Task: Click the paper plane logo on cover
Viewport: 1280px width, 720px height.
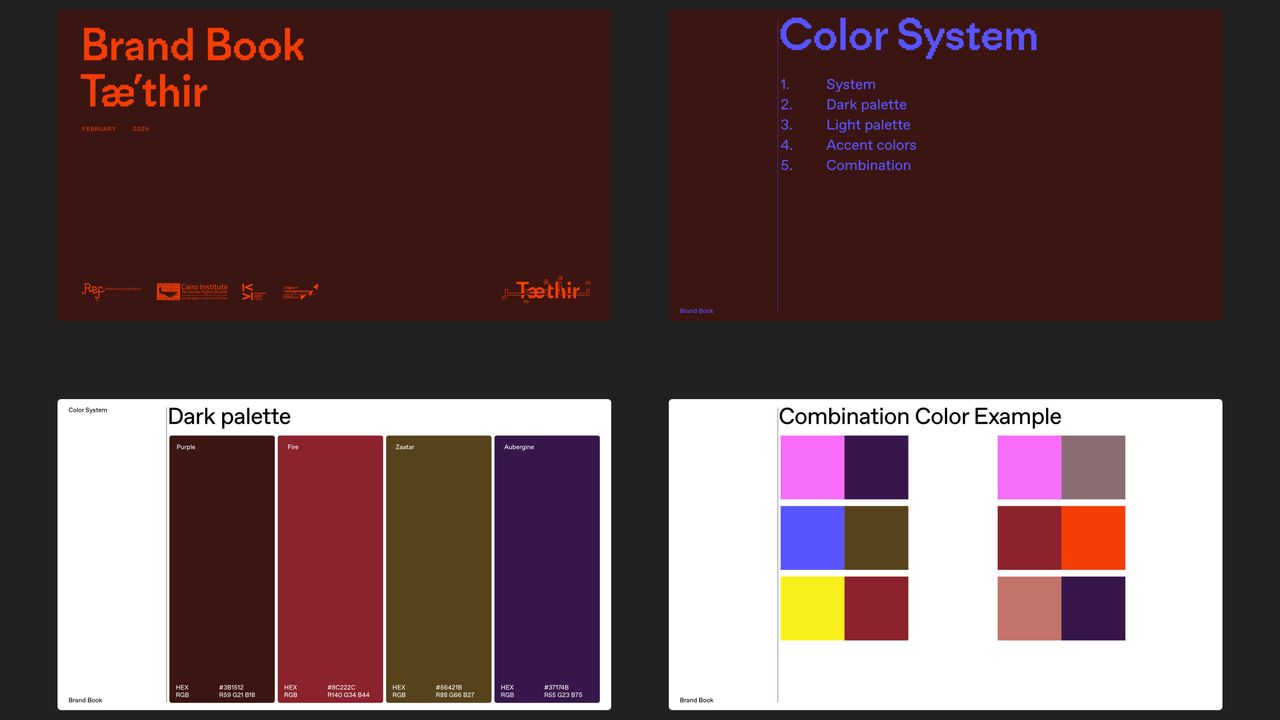Action: [300, 291]
